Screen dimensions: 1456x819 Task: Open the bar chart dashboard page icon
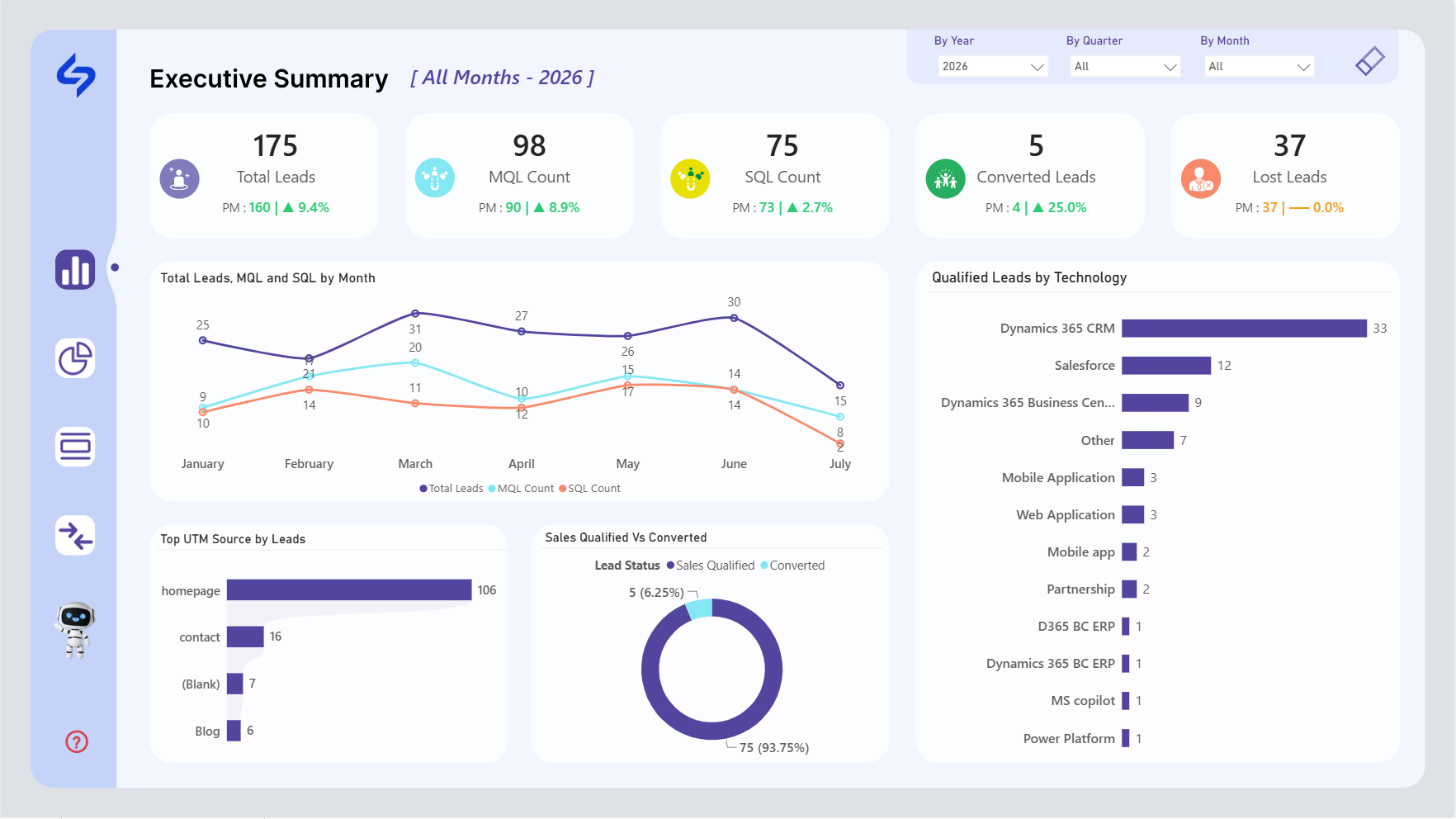[x=75, y=270]
